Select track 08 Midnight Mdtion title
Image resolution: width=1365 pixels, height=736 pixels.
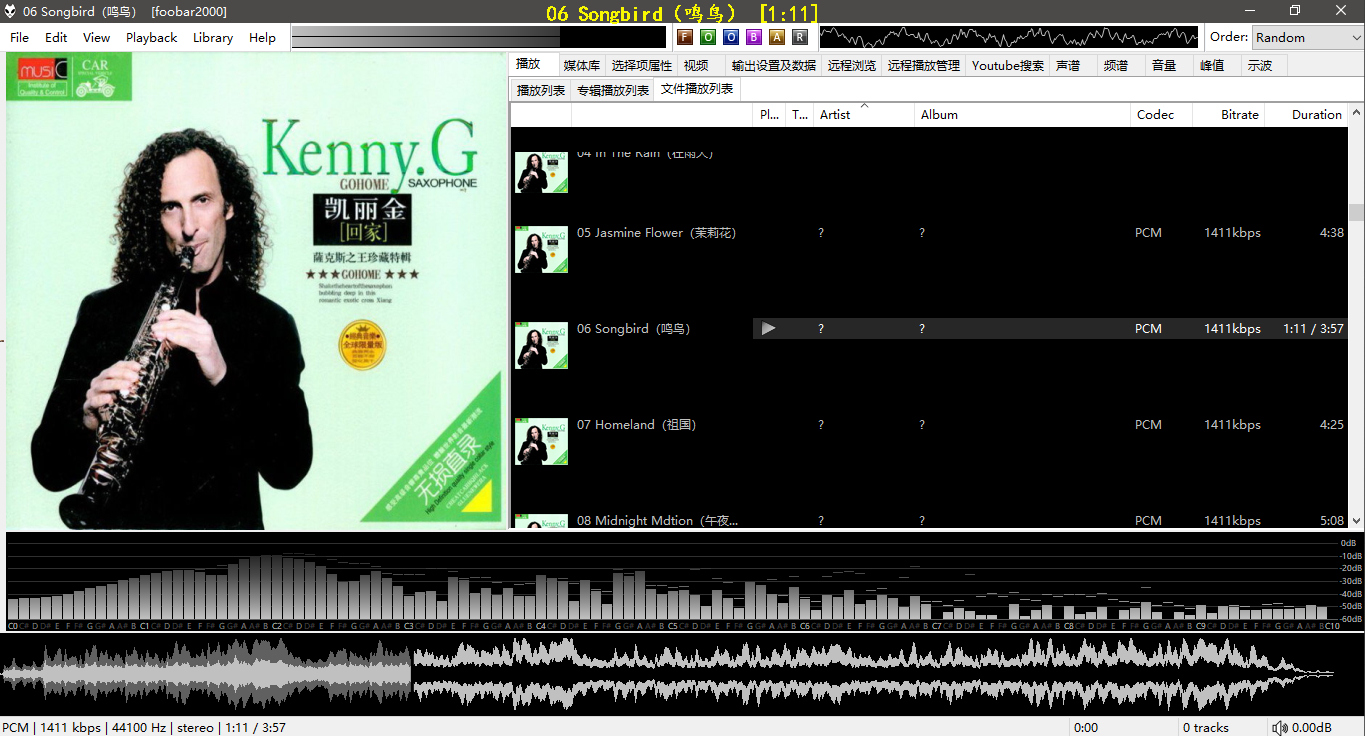click(658, 521)
